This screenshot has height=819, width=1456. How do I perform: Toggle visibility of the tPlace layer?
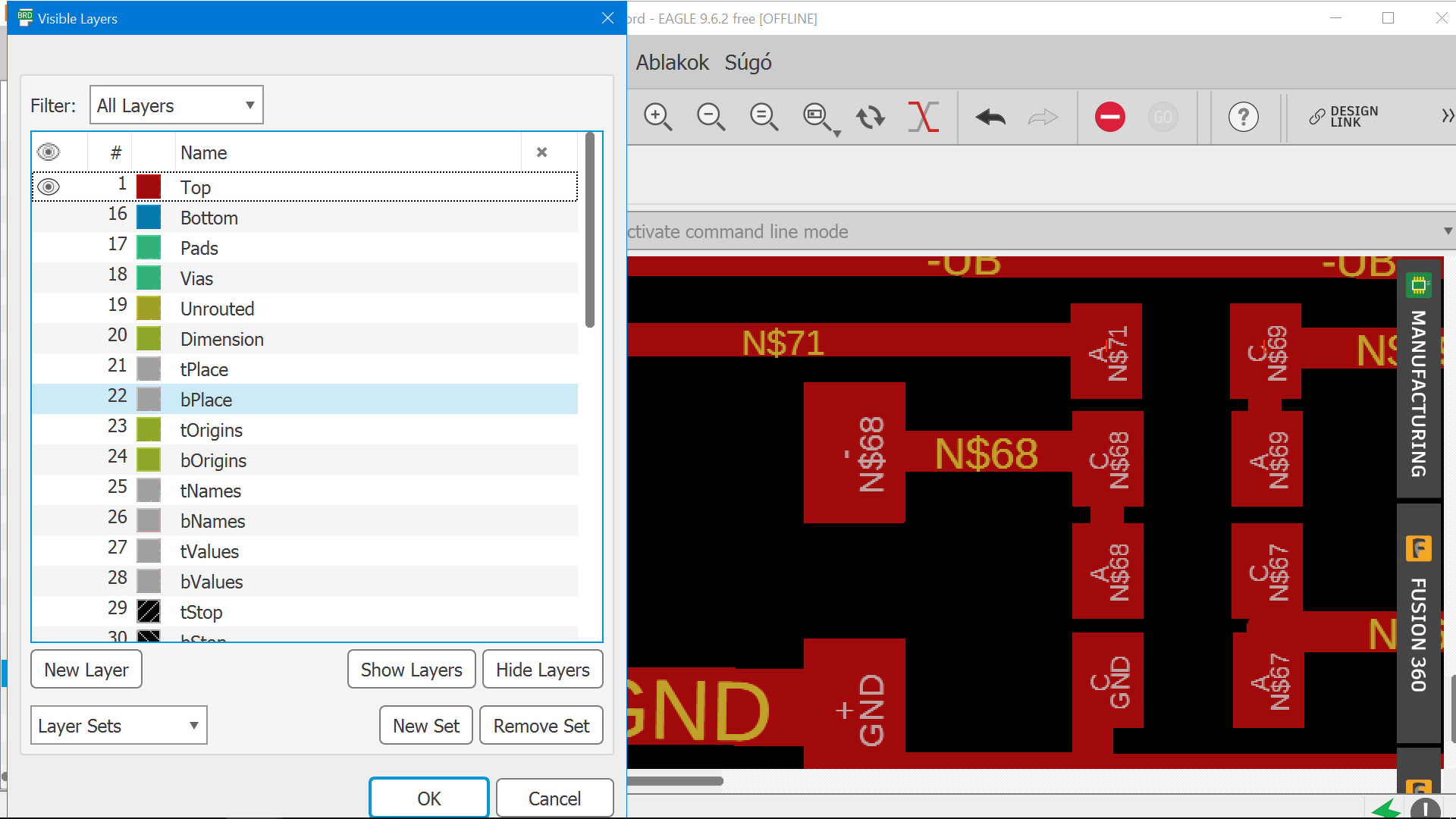point(49,369)
